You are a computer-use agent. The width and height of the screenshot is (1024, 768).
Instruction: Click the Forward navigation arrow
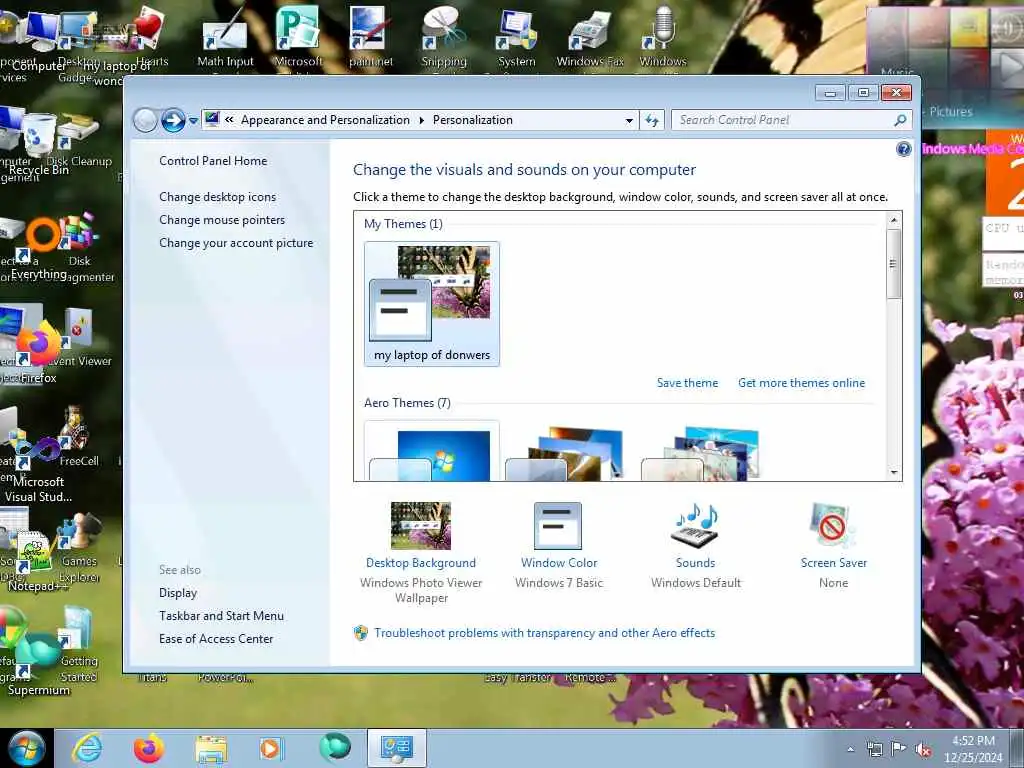[x=173, y=120]
